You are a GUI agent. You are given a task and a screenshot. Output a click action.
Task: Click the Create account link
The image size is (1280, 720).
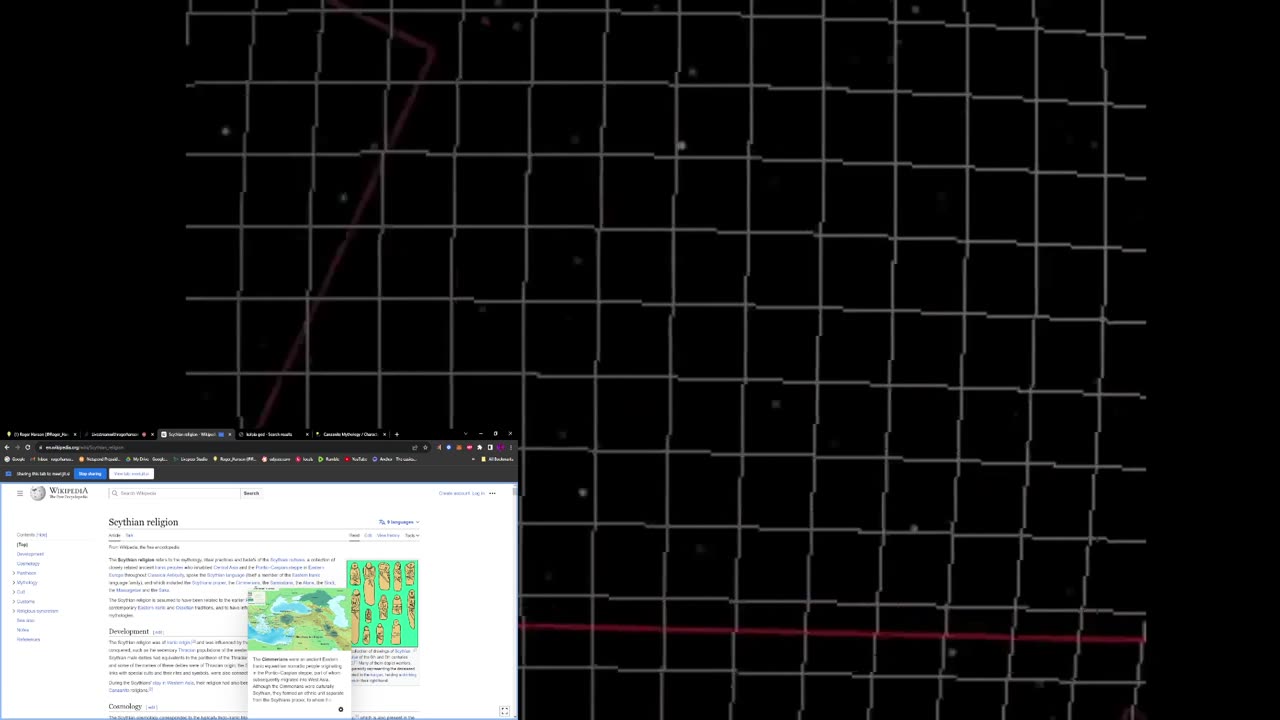pos(454,493)
